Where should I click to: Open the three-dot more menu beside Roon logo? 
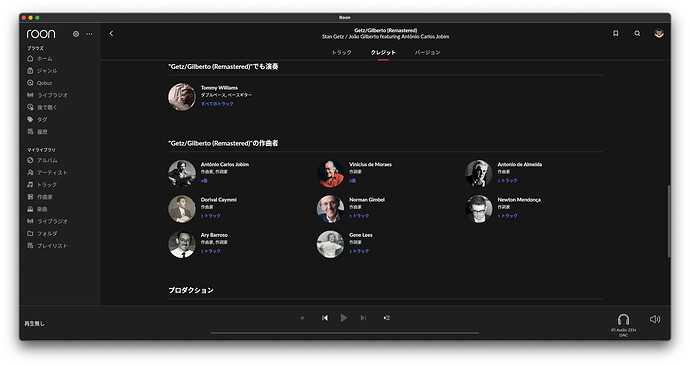click(x=89, y=34)
